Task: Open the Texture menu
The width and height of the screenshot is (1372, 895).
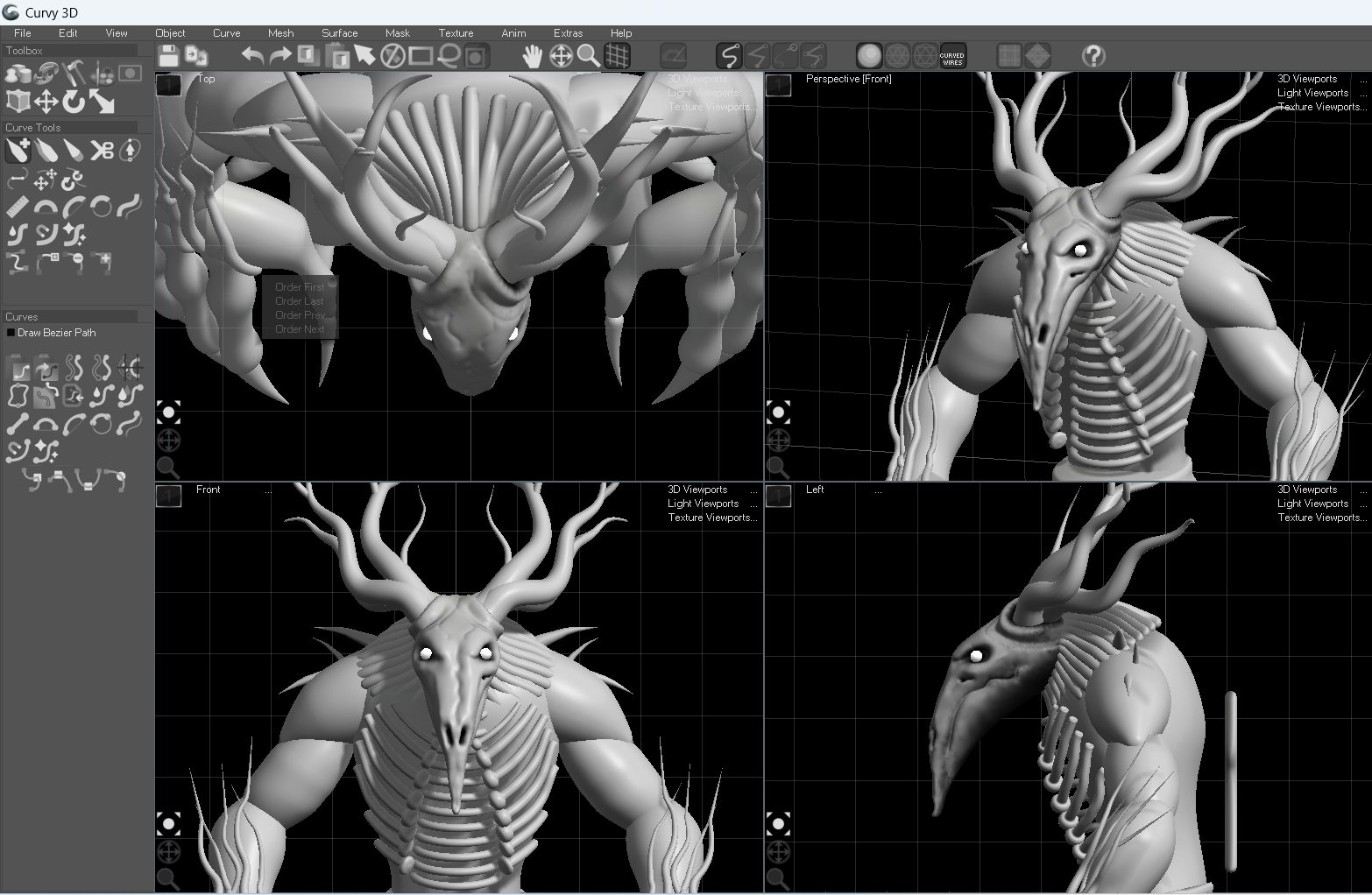Action: pos(456,33)
